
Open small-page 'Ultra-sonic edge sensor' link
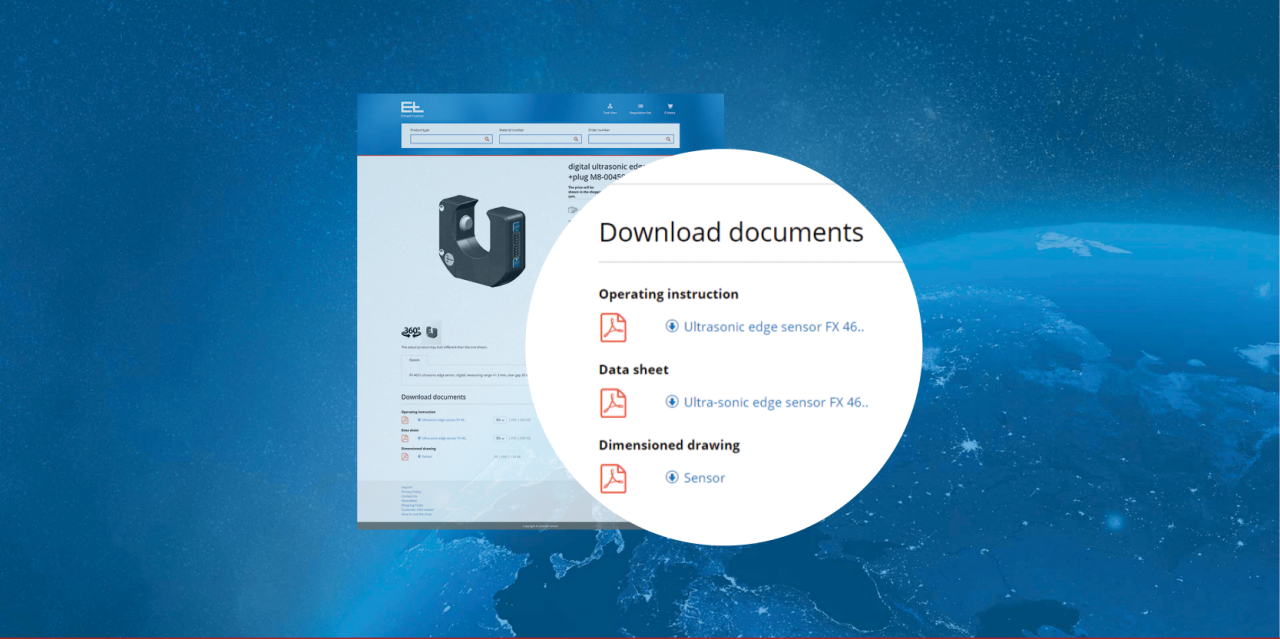tap(443, 438)
